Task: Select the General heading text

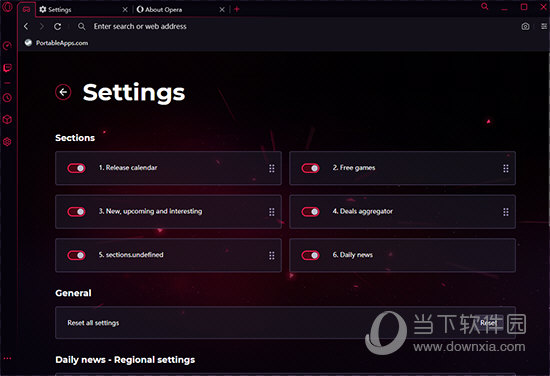Action: (x=73, y=293)
